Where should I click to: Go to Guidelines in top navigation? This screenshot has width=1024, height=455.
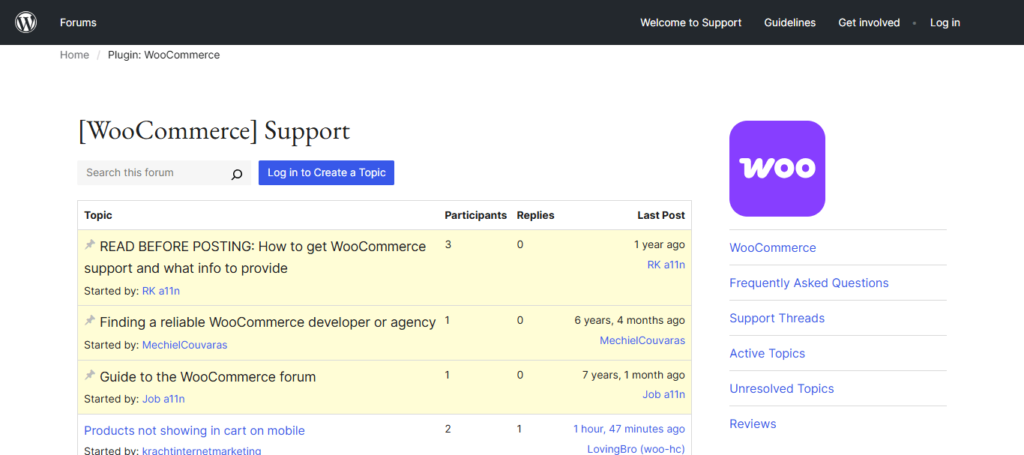coord(789,22)
